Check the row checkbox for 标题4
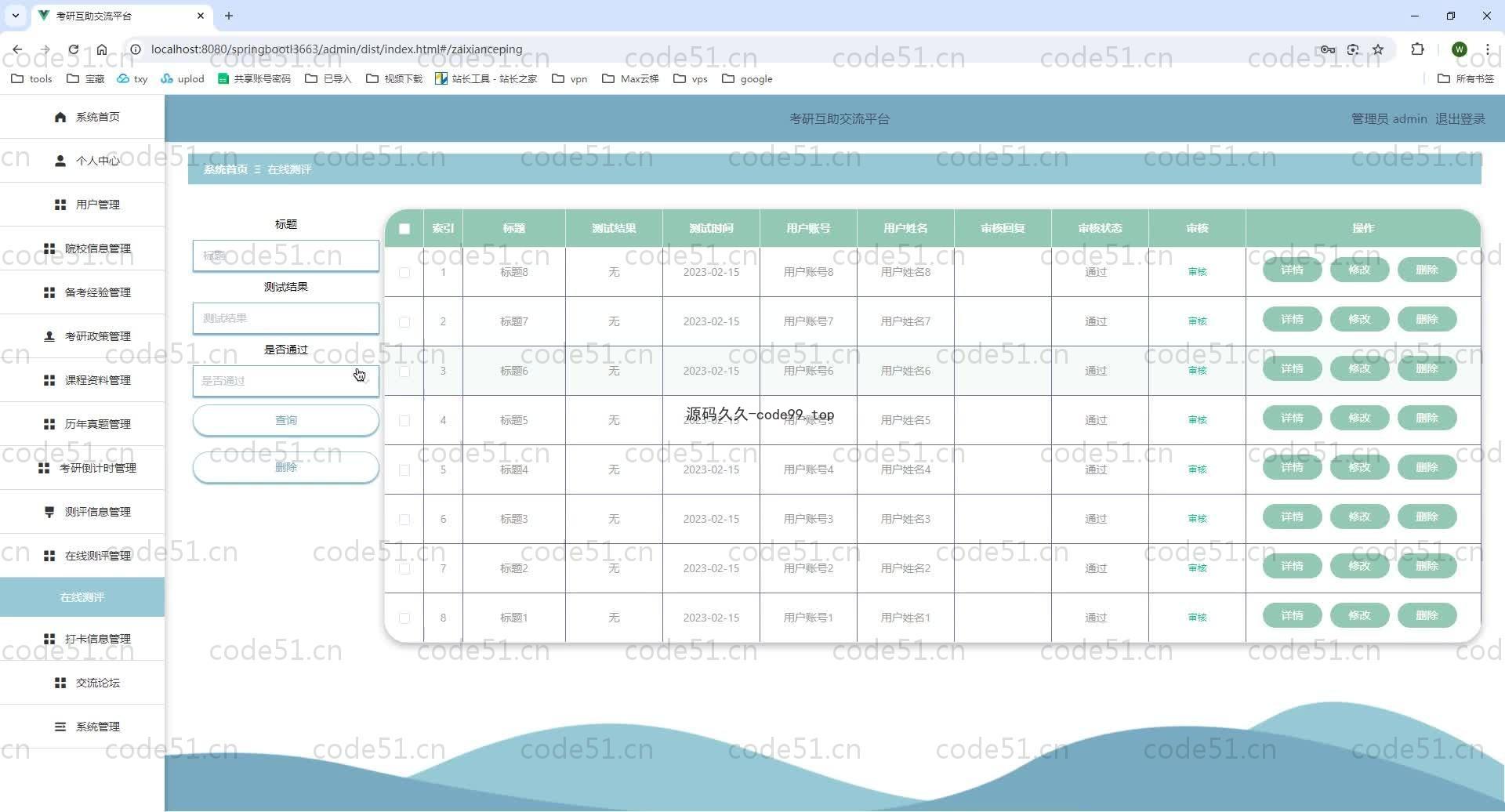 tap(404, 470)
